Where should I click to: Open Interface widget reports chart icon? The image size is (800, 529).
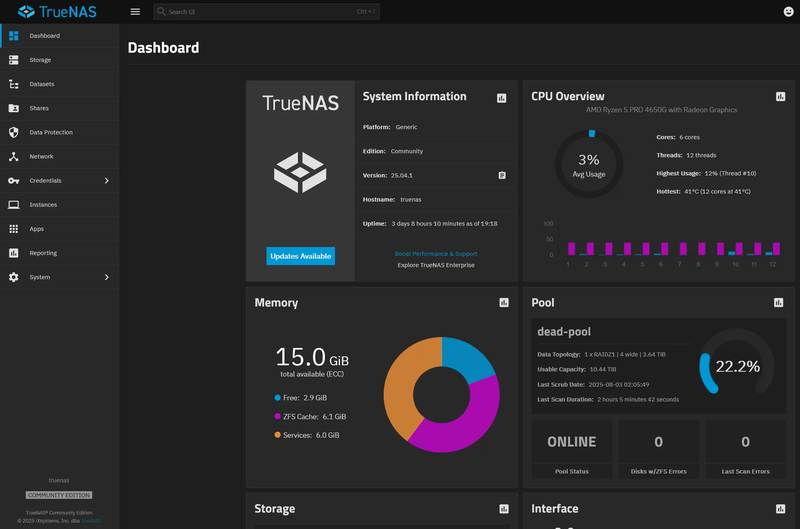pos(781,509)
